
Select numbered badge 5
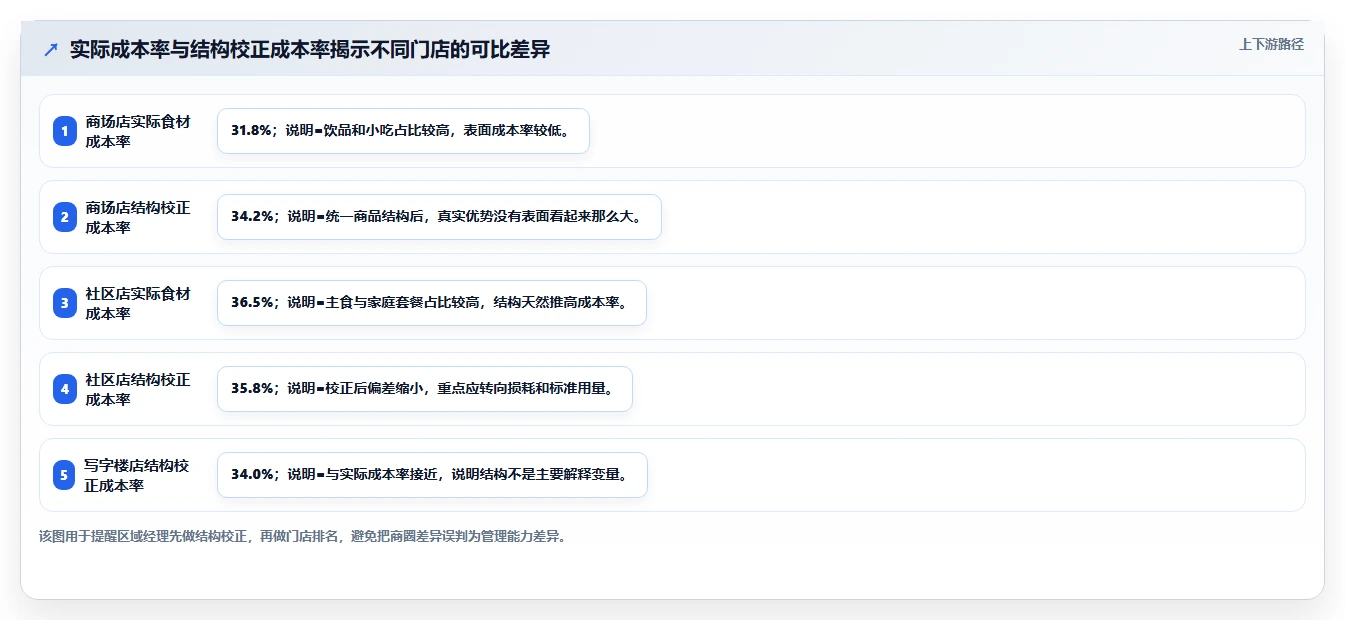[x=65, y=475]
